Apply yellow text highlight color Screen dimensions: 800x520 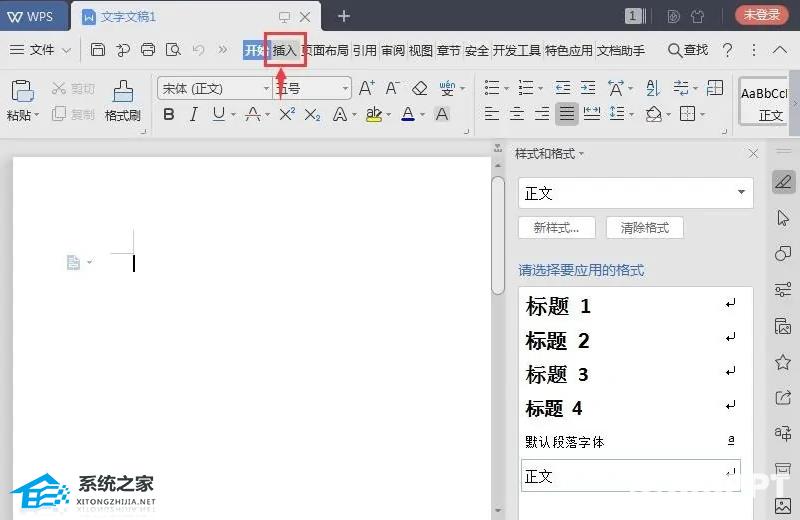[373, 114]
